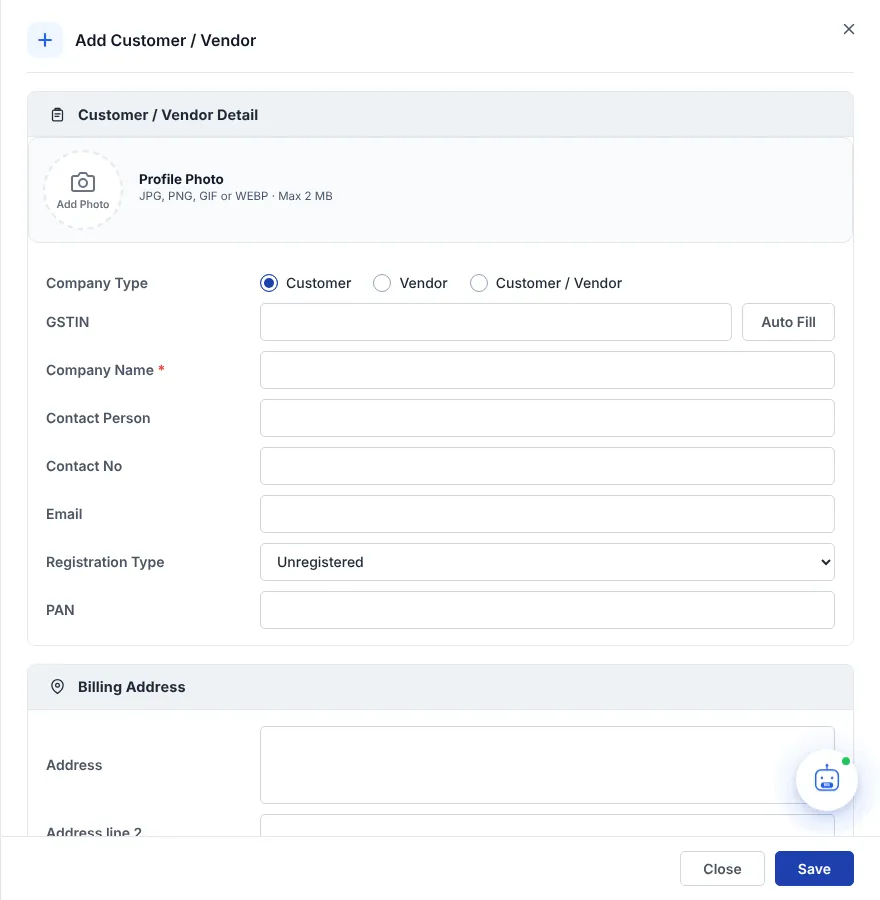The width and height of the screenshot is (880, 900).
Task: Open the chatbot assistant robot icon
Action: tap(827, 779)
